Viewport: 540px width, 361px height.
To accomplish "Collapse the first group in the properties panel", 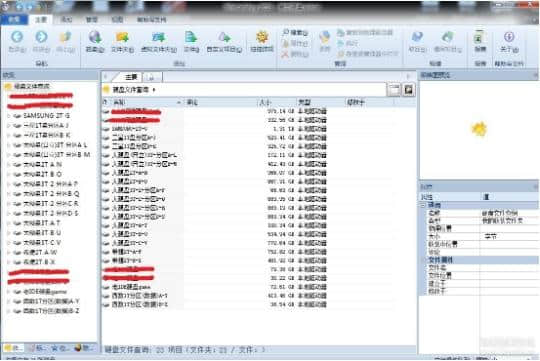I will pyautogui.click(x=423, y=205).
